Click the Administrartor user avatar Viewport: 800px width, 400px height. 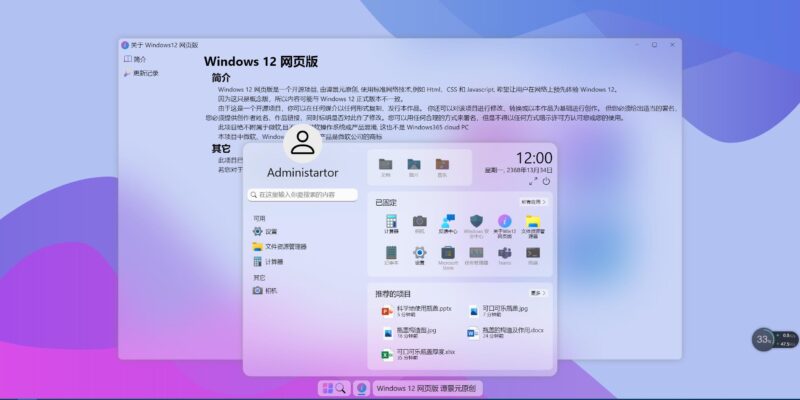tap(303, 143)
